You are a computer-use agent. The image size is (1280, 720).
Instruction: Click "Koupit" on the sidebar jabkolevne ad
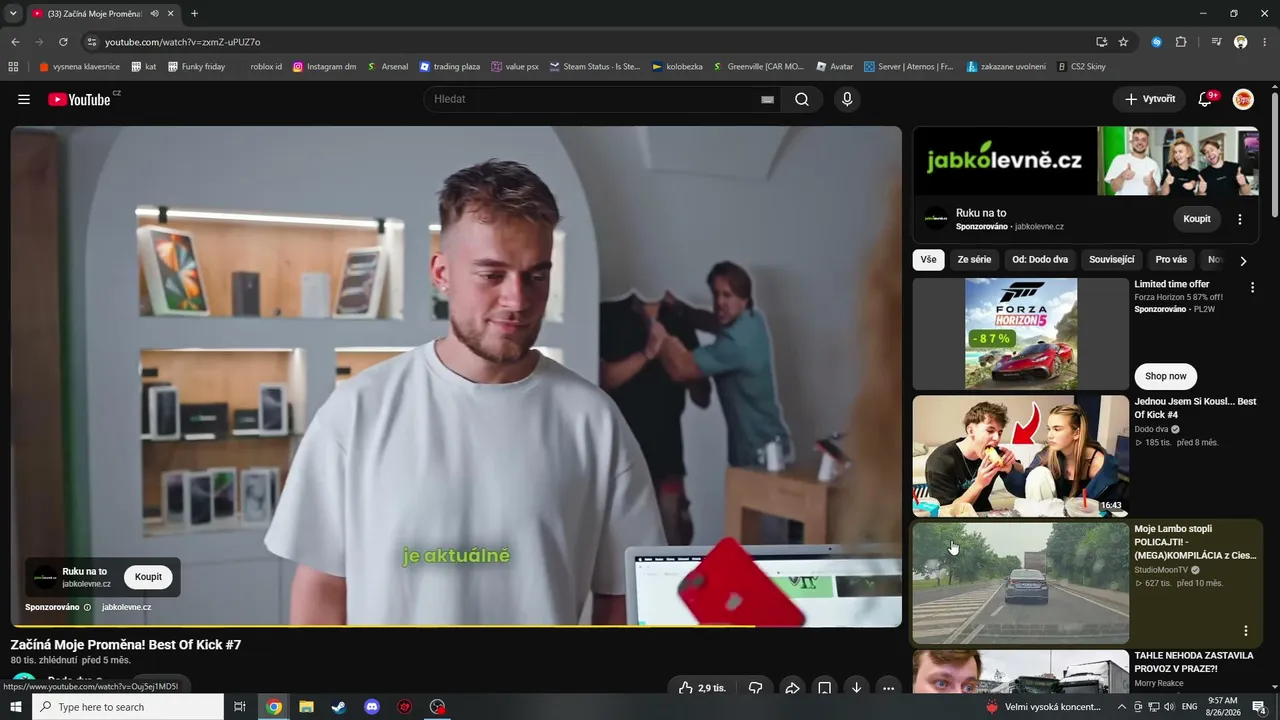coord(1197,219)
